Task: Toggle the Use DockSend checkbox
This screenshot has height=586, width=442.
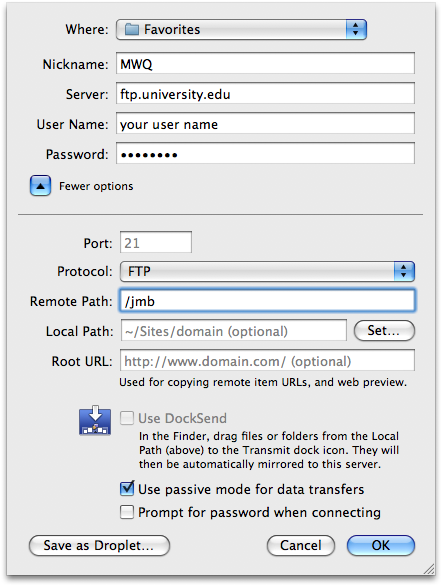Action: (127, 418)
